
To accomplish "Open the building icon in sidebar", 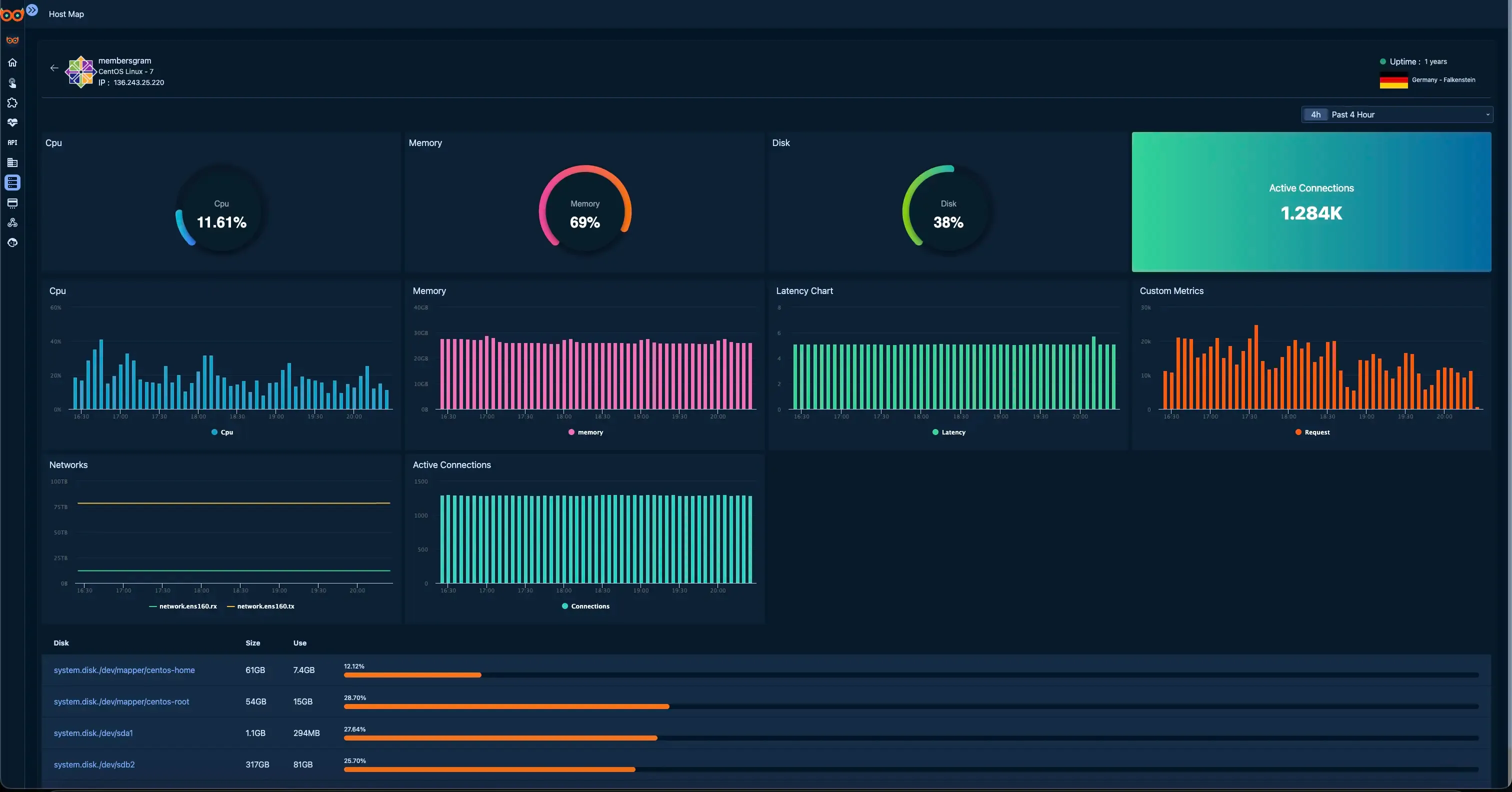I will [x=12, y=162].
